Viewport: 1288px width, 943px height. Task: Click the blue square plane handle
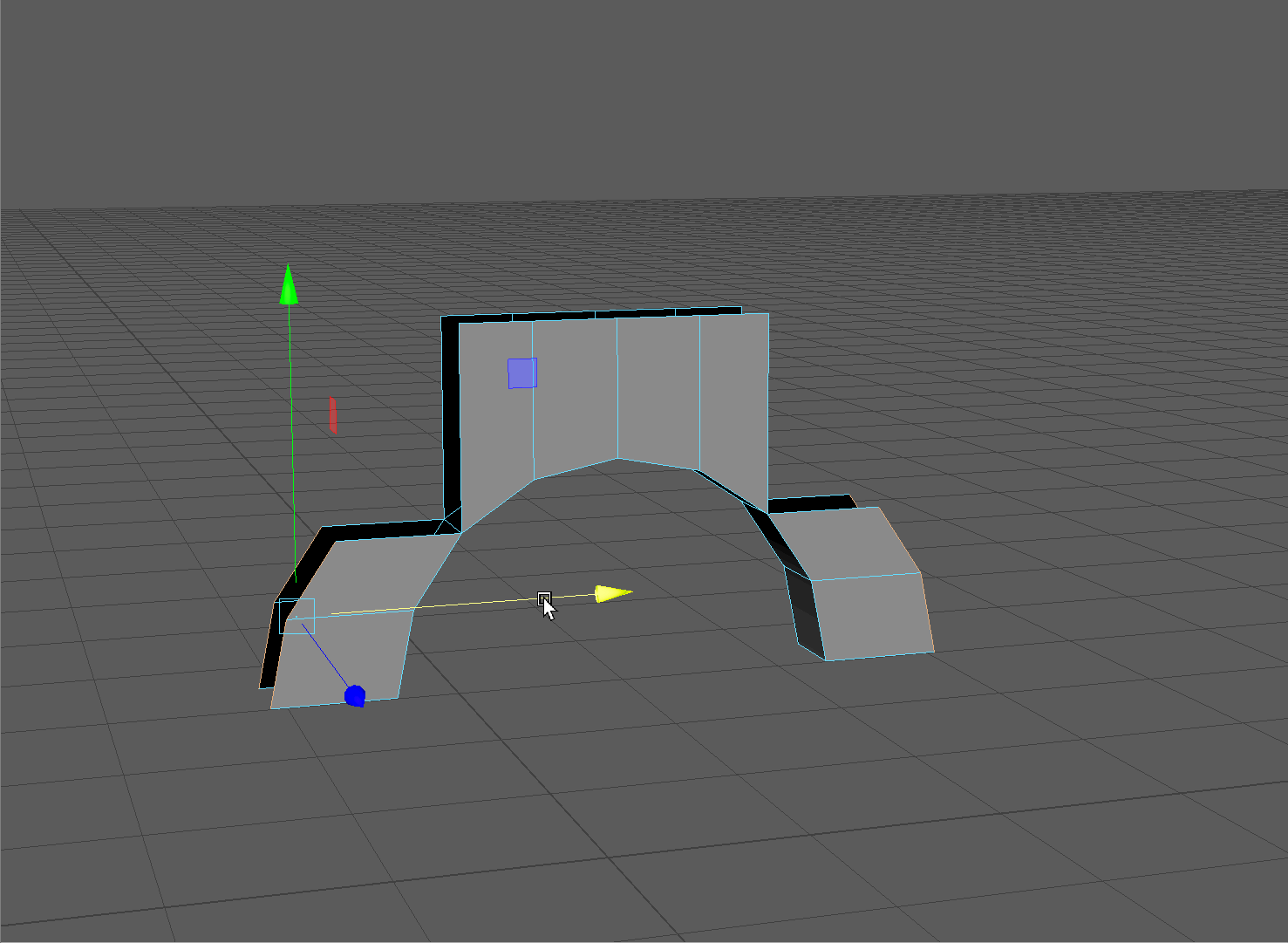522,373
